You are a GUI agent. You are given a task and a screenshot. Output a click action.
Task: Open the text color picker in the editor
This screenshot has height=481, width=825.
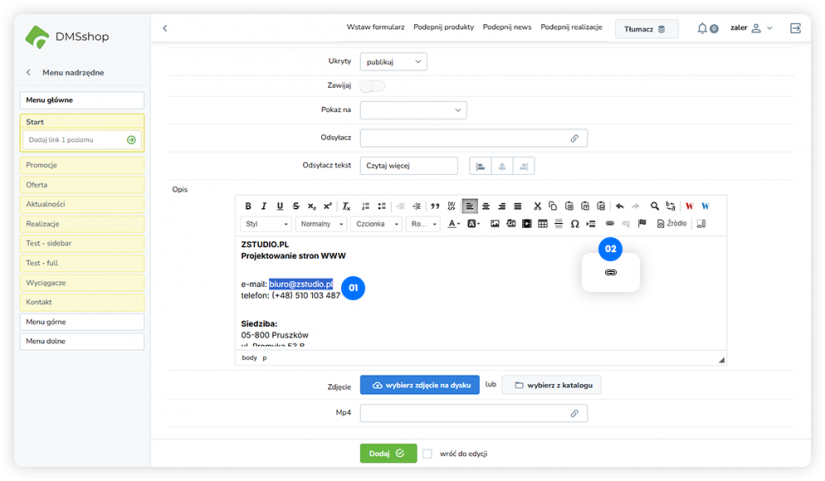454,224
